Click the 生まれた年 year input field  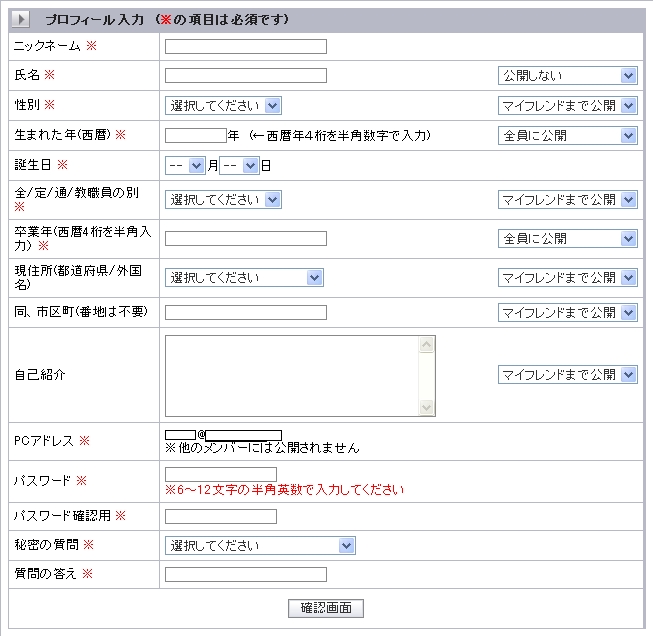point(196,135)
